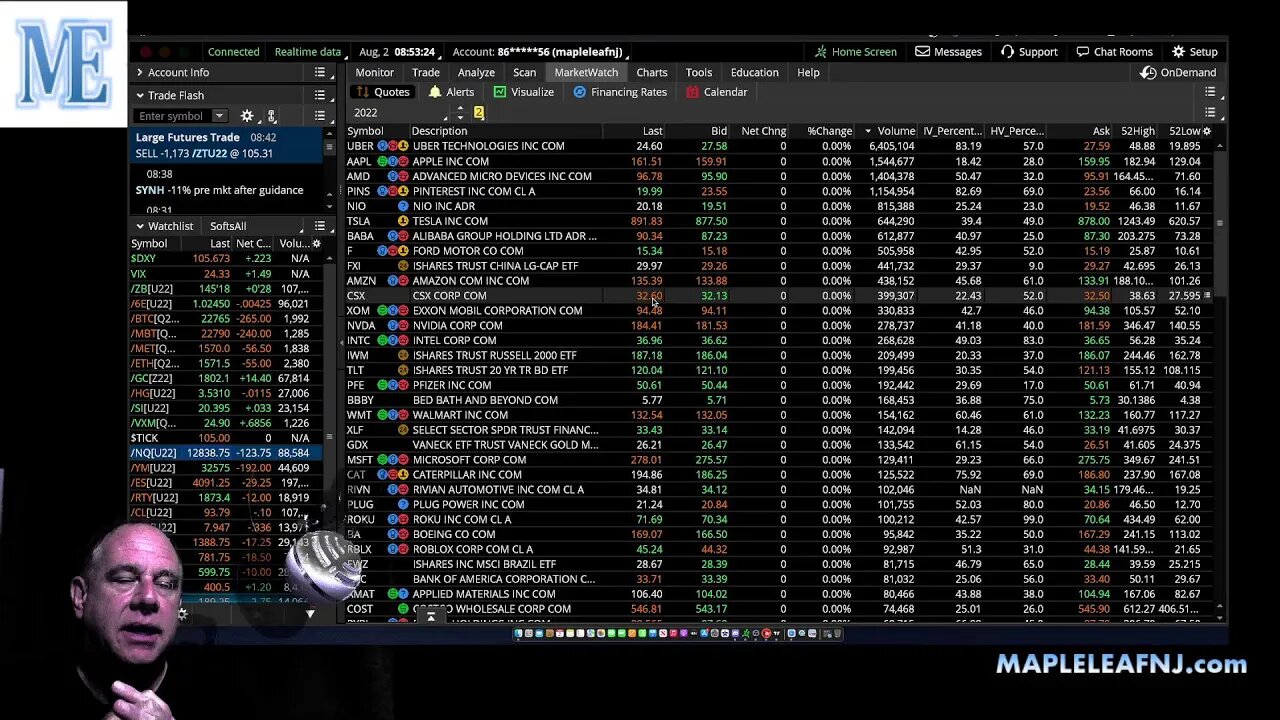Select the WALMART INC COM row
The width and height of the screenshot is (1280, 720).
coord(780,415)
